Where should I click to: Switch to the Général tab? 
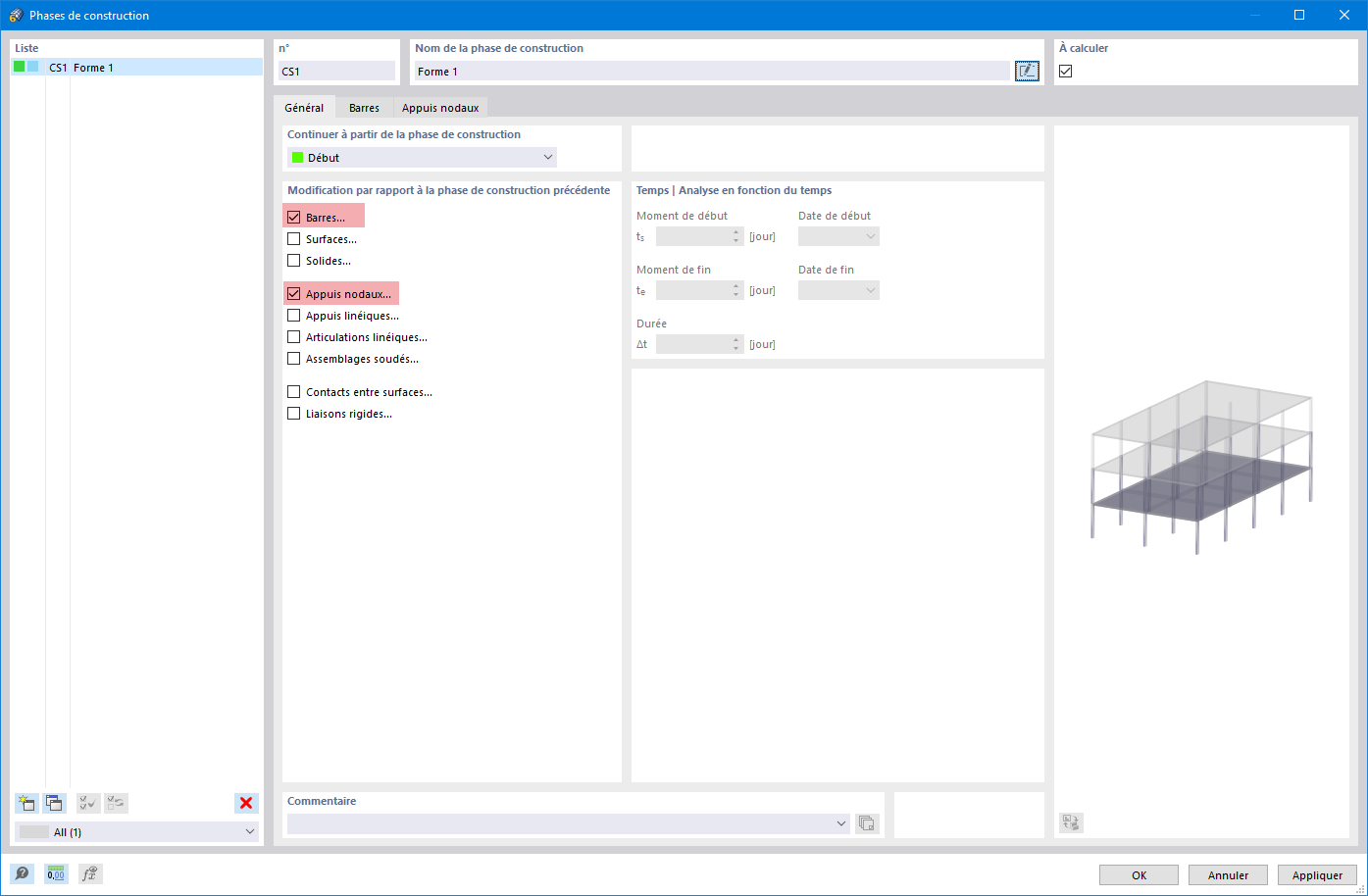coord(304,107)
